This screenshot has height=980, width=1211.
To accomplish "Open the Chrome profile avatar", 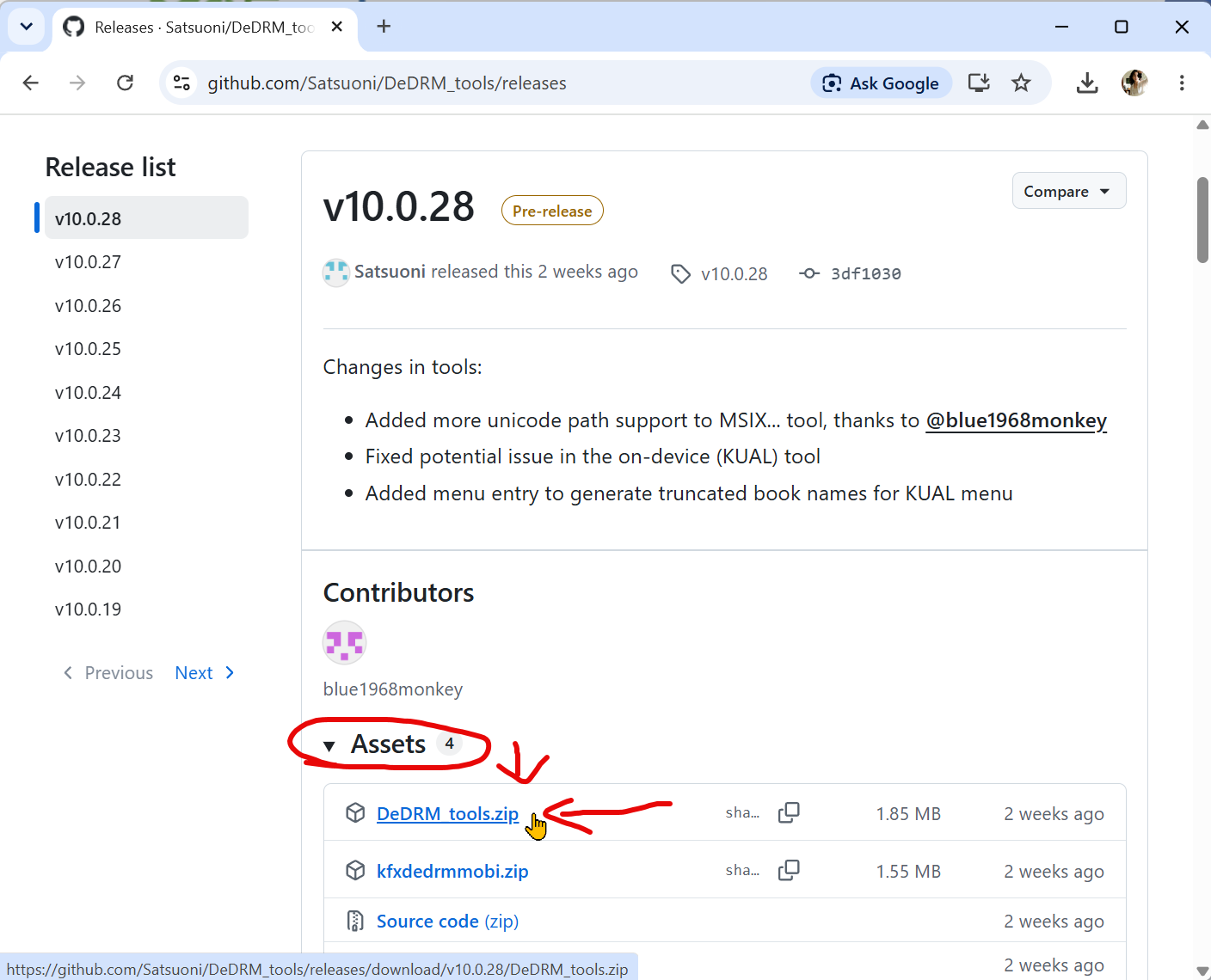I will coord(1134,83).
